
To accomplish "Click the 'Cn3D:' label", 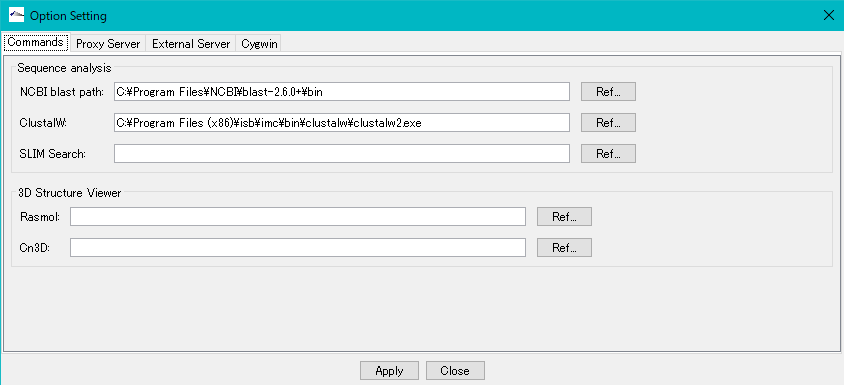I will [34, 248].
